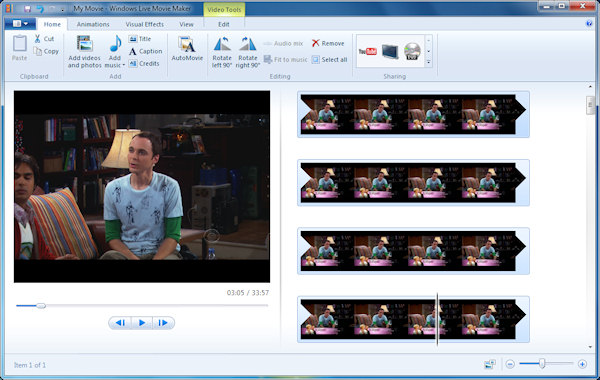Rotate the video left 90°
Image resolution: width=600 pixels, height=380 pixels.
(x=222, y=52)
